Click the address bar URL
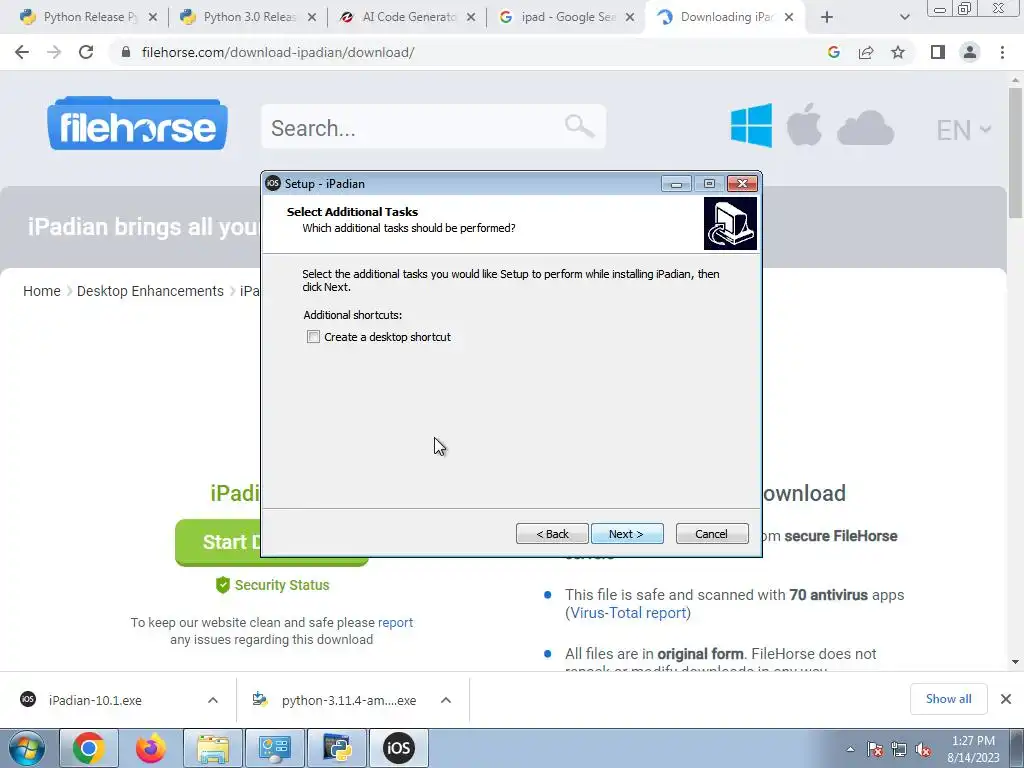The height and width of the screenshot is (768, 1024). point(278,52)
